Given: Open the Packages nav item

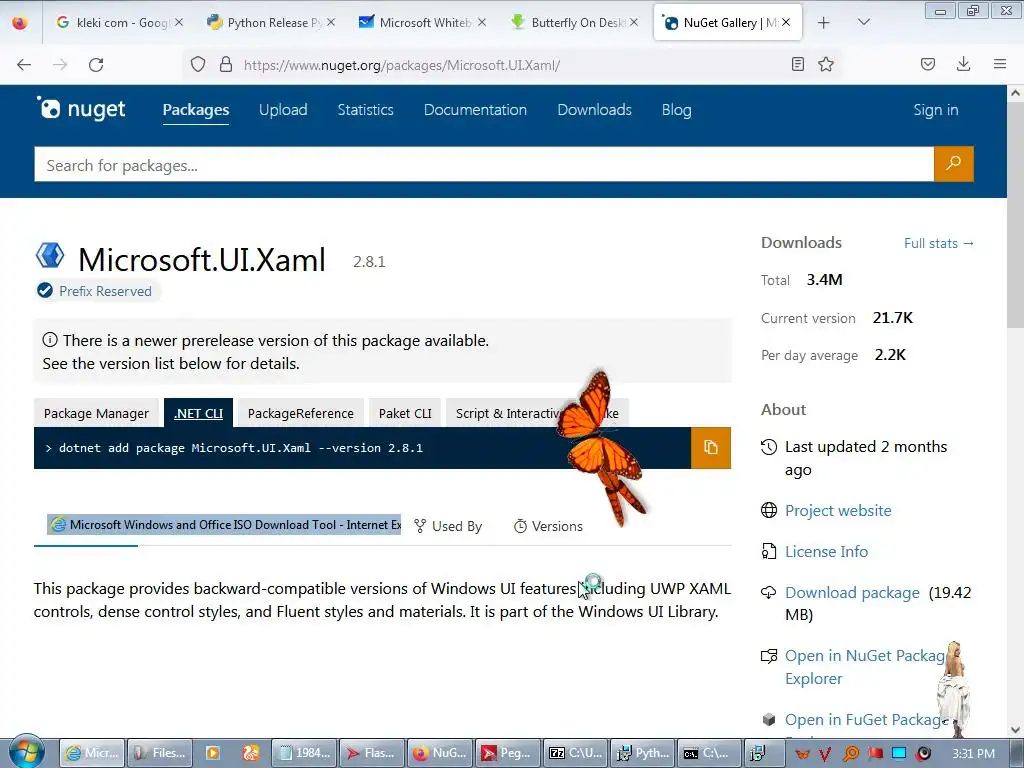Looking at the screenshot, I should 196,110.
